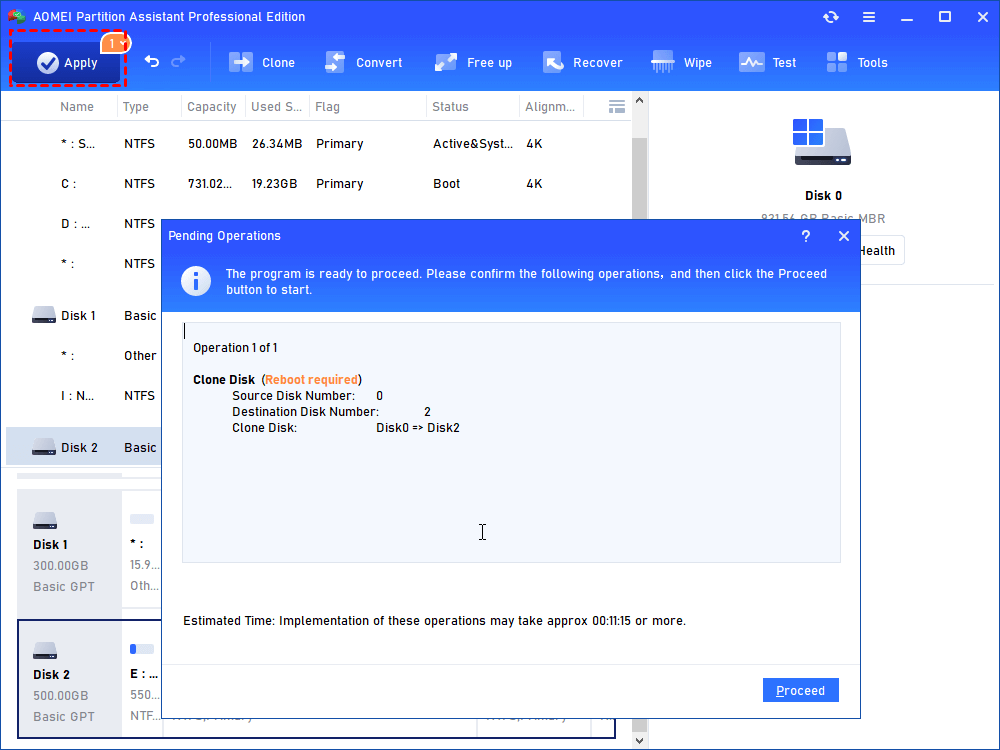Select the Other type partition row
1000x750 pixels.
tap(84, 356)
